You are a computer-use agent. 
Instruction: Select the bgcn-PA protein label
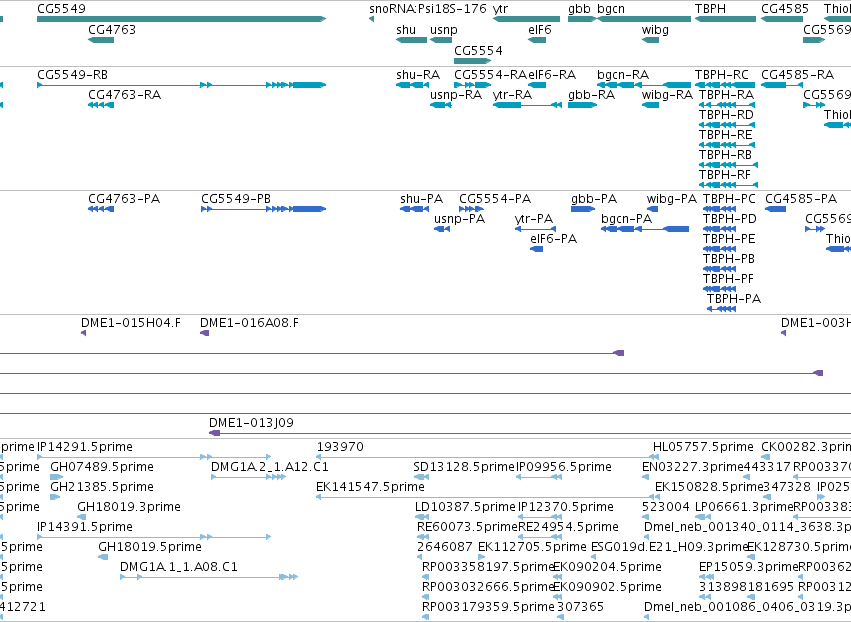[626, 219]
